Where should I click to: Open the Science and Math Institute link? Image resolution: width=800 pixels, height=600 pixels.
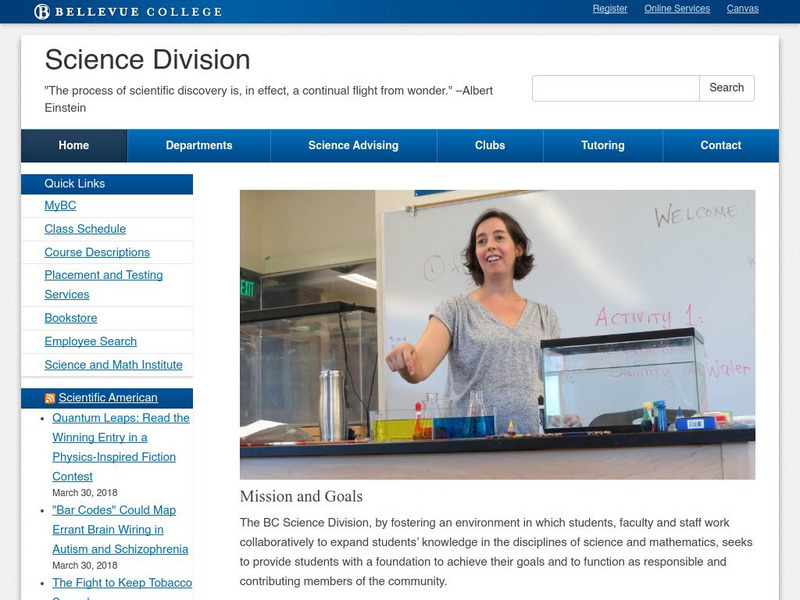pyautogui.click(x=113, y=365)
